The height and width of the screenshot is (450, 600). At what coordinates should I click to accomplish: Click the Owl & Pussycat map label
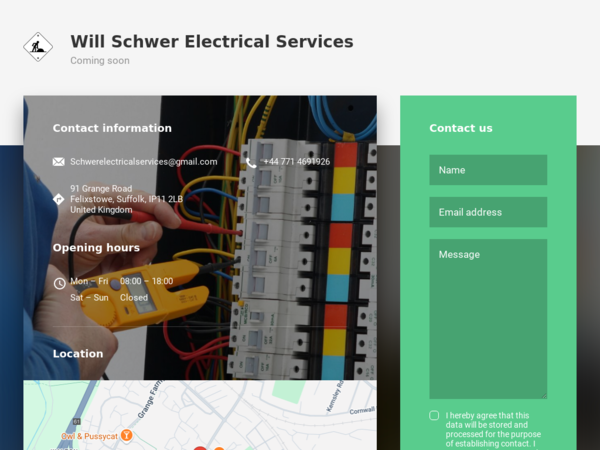pyautogui.click(x=90, y=436)
